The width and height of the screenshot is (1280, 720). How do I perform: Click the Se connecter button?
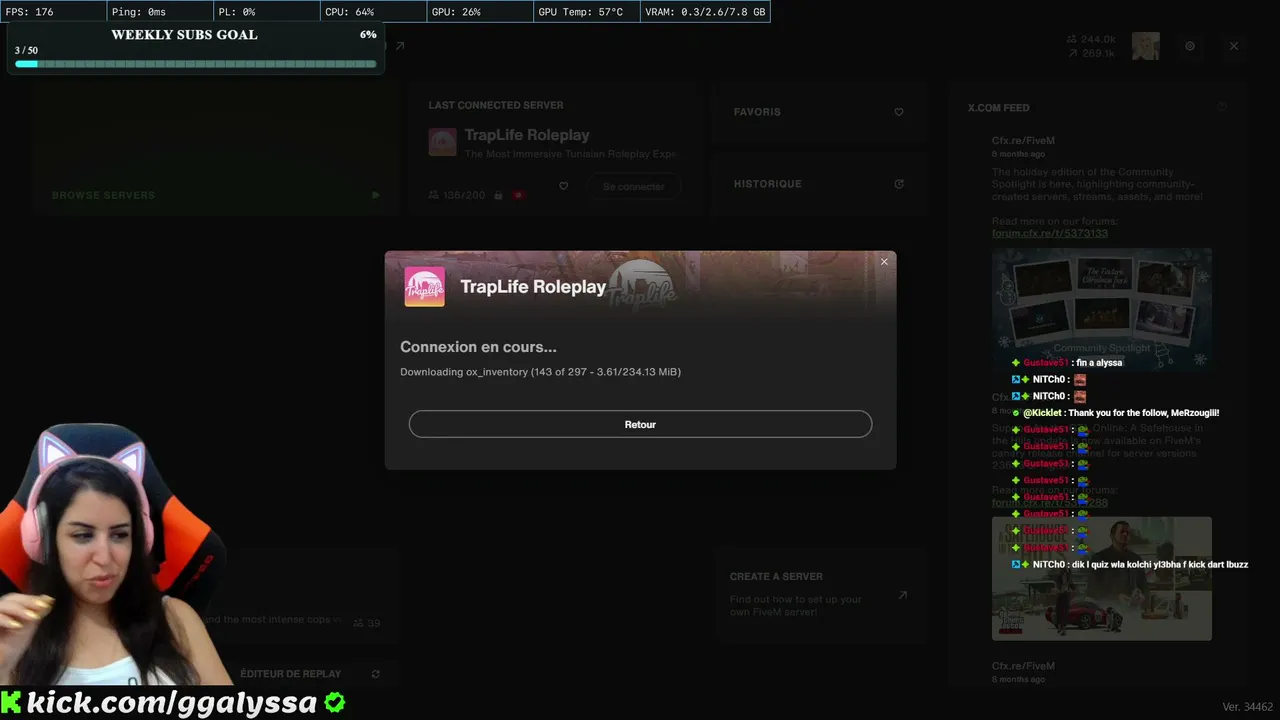tap(634, 187)
